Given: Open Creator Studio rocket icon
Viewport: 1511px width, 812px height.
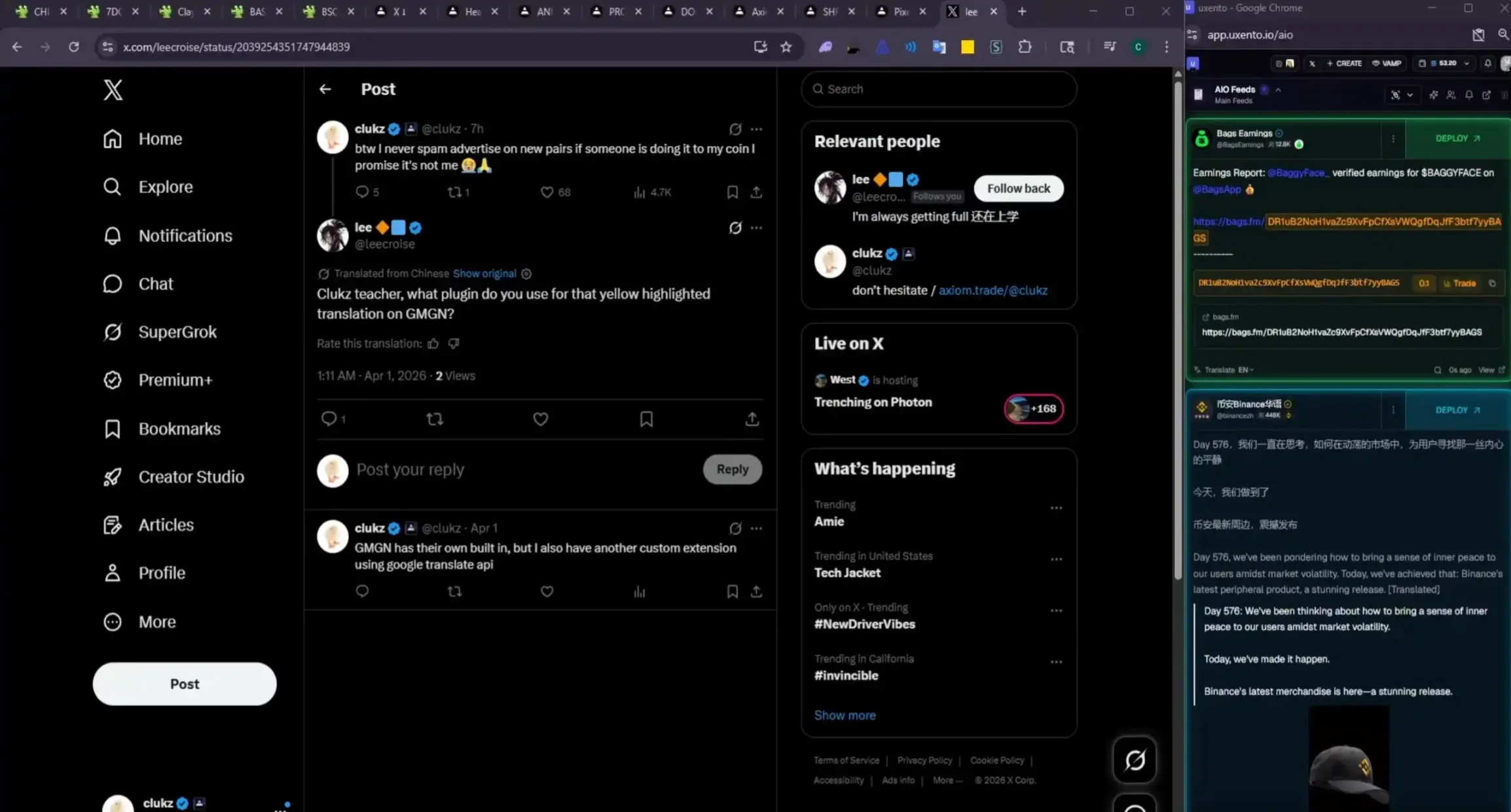Looking at the screenshot, I should point(113,477).
